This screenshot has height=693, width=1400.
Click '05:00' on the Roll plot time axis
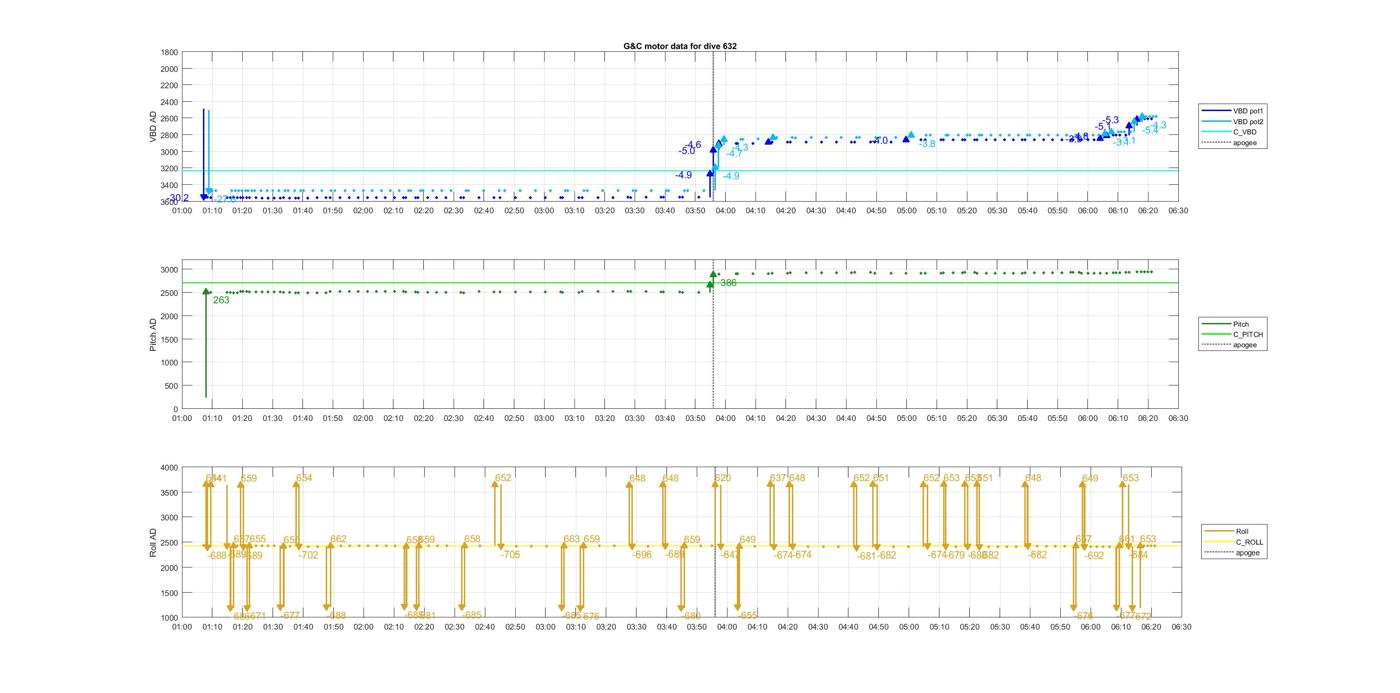908,627
